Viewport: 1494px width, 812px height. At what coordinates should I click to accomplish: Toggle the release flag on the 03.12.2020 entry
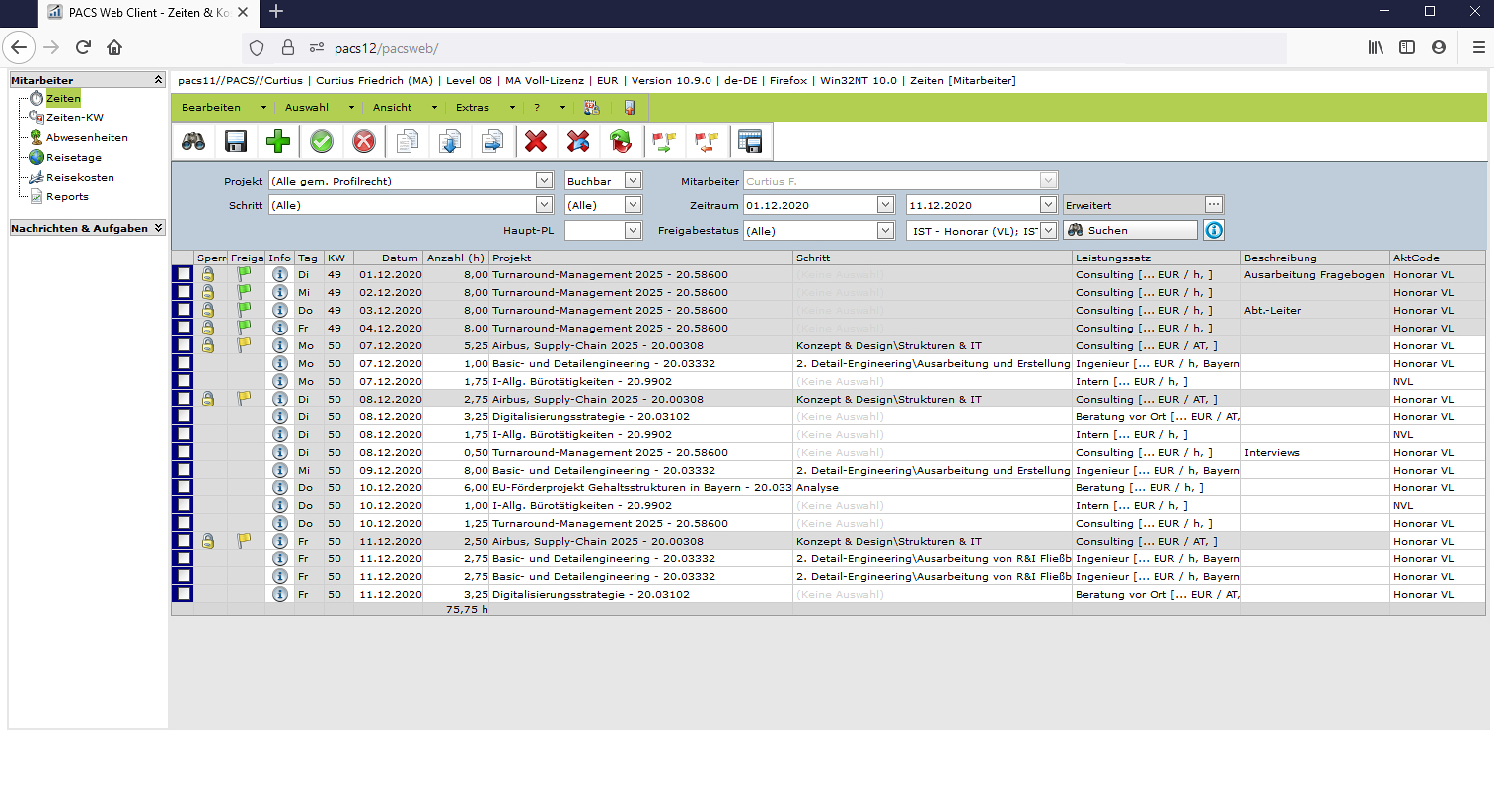247,310
